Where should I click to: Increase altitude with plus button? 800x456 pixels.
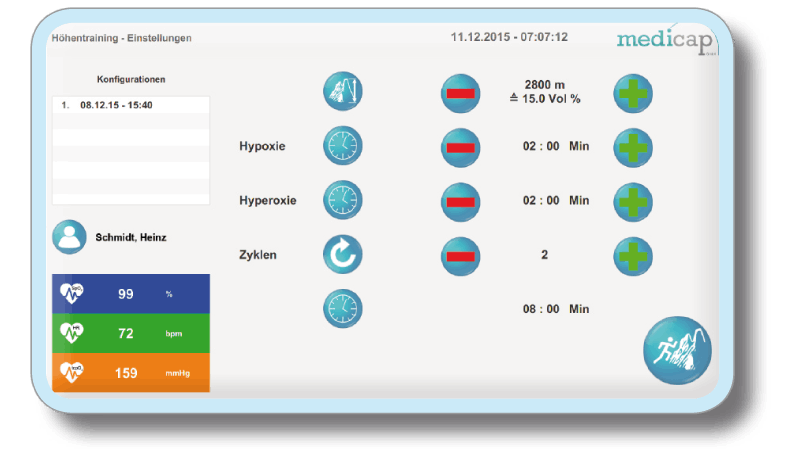[632, 93]
